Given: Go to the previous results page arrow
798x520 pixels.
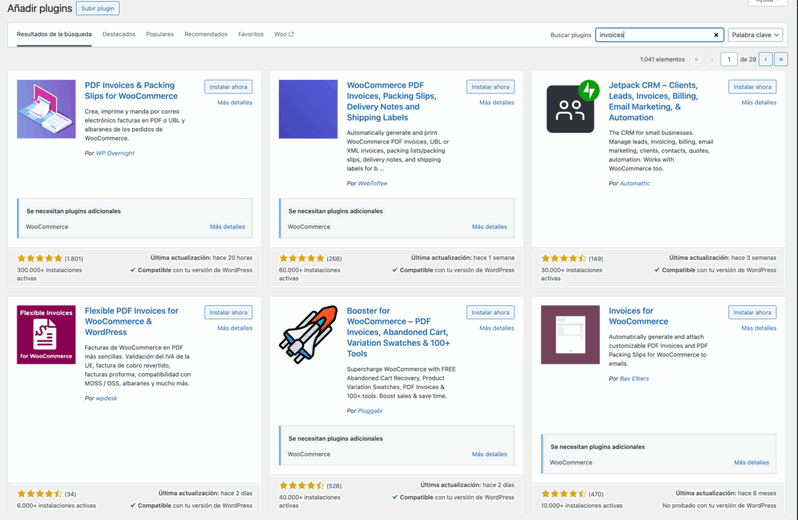Looking at the screenshot, I should pos(712,60).
